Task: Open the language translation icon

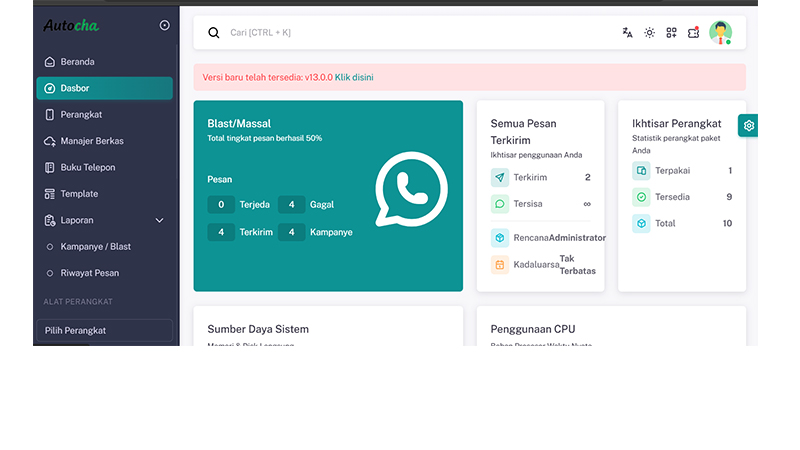Action: [x=628, y=33]
